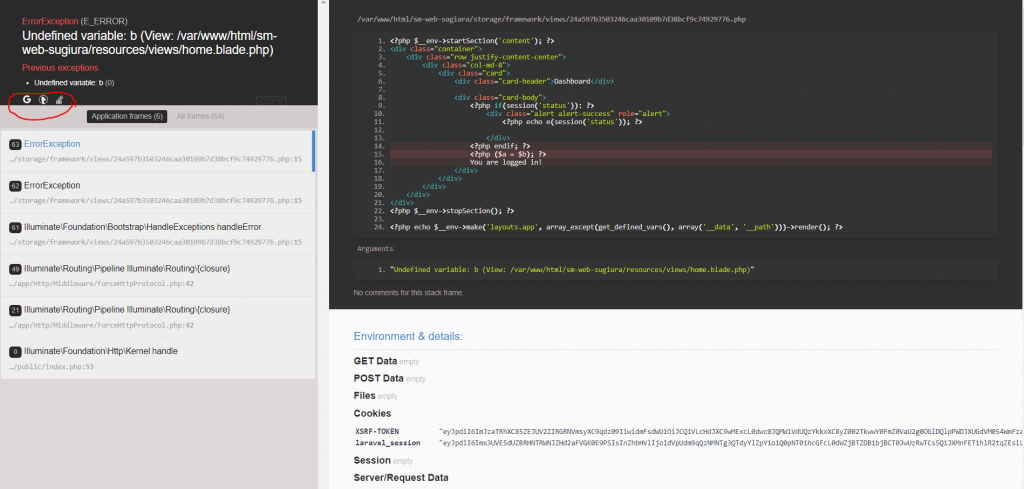Click the DuckDuckGo search icon
This screenshot has height=489, width=1024.
click(x=43, y=100)
